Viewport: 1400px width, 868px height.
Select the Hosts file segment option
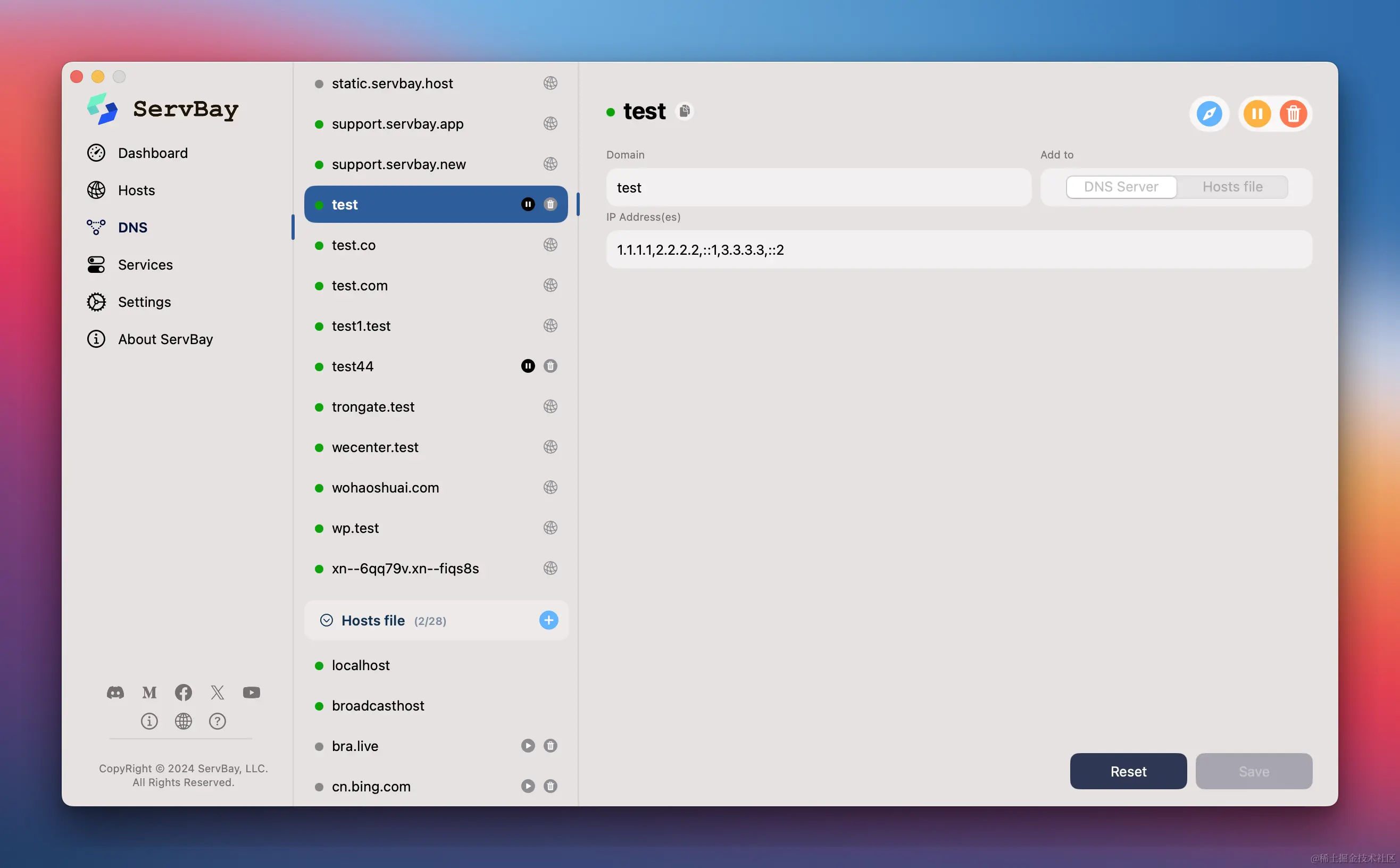click(1232, 187)
